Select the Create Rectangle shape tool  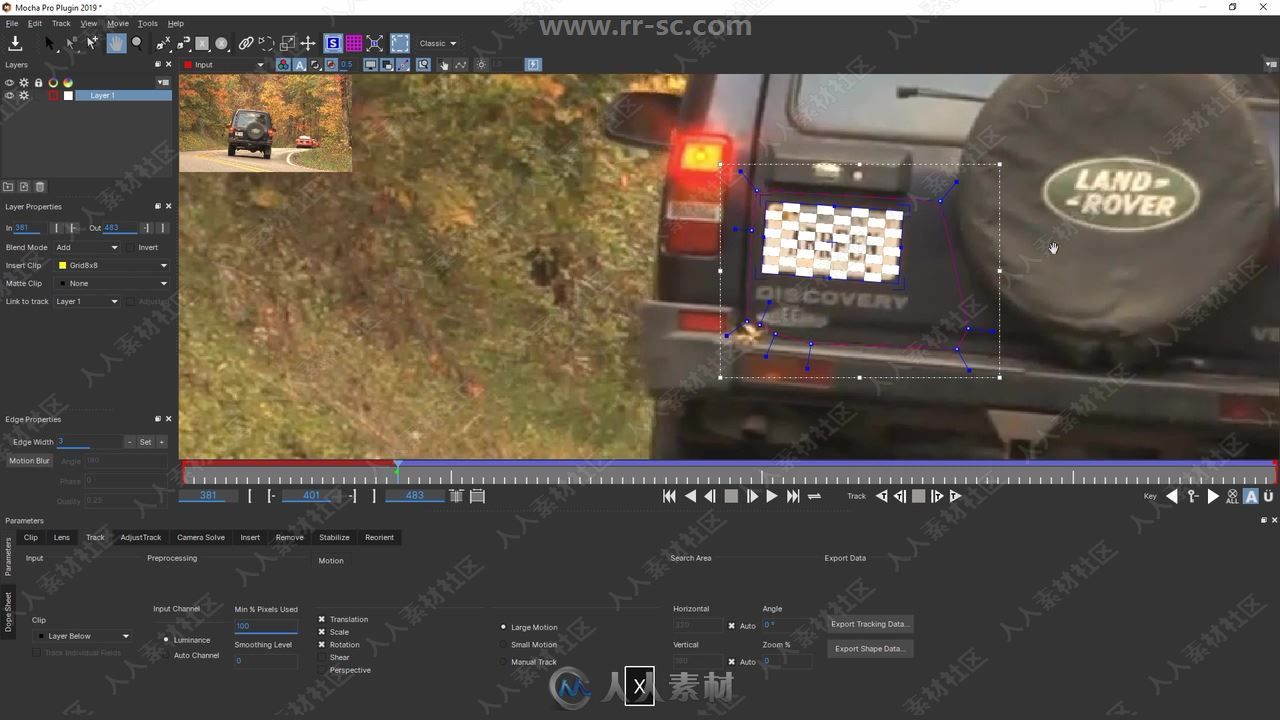pyautogui.click(x=202, y=43)
